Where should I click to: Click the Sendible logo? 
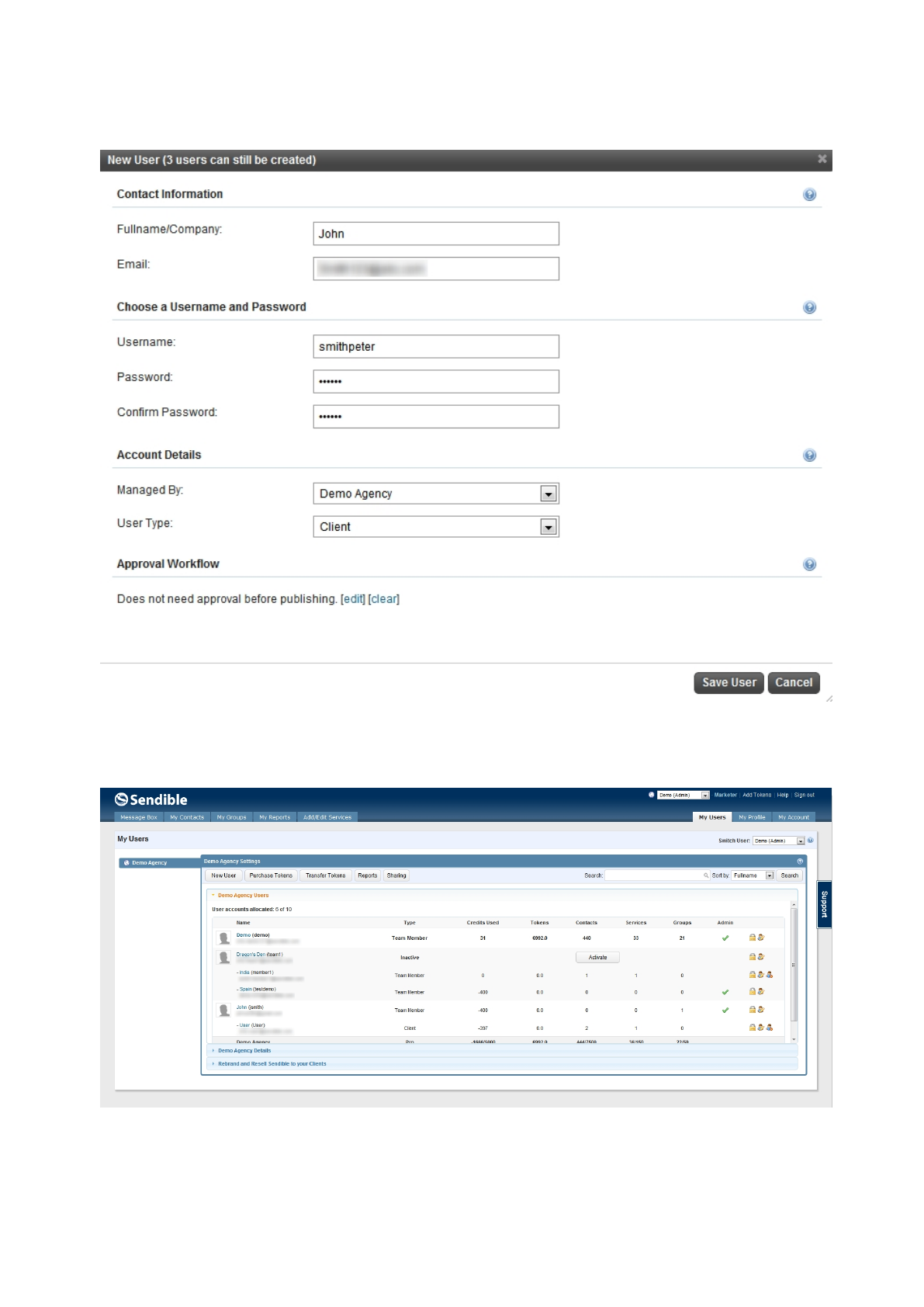coord(151,799)
